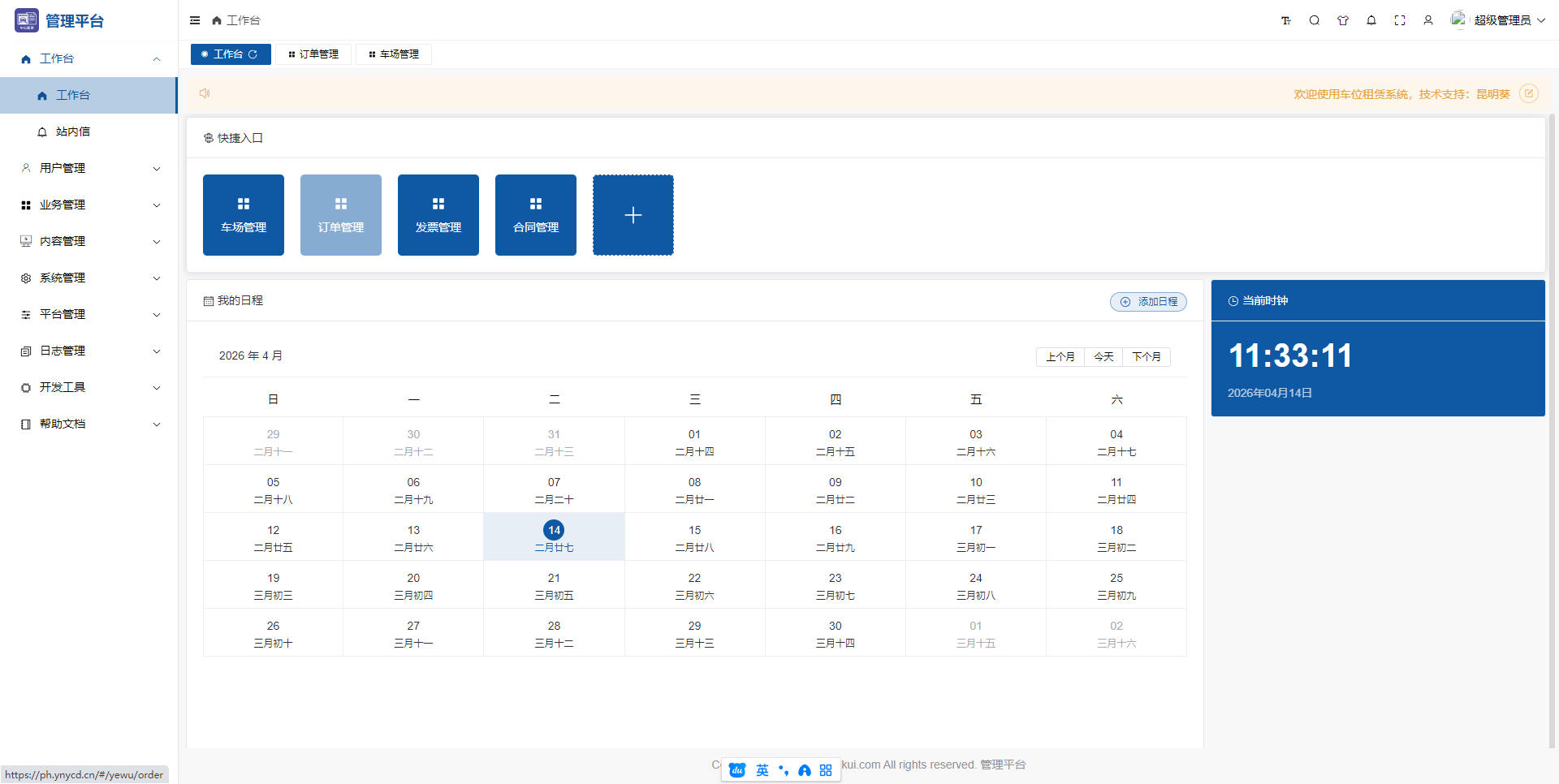Select April 22 in the calendar
Image resolution: width=1559 pixels, height=784 pixels.
click(x=694, y=585)
